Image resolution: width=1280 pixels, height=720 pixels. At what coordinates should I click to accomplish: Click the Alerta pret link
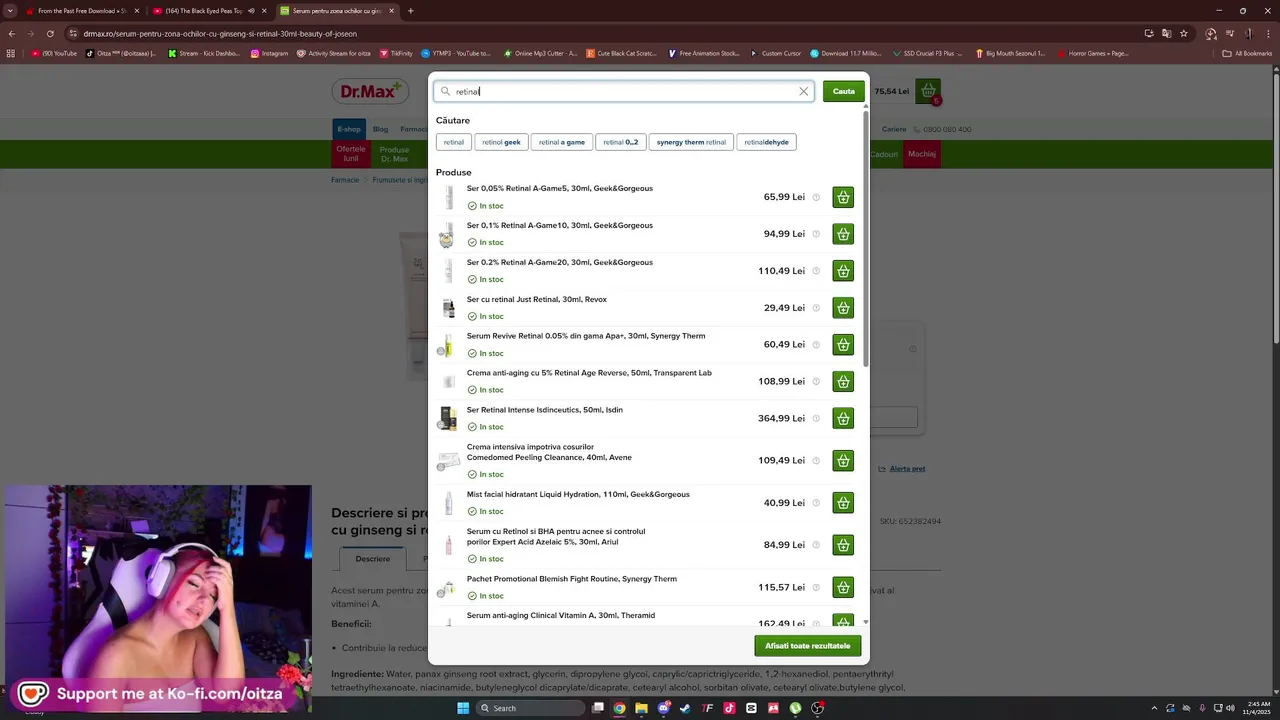[907, 469]
